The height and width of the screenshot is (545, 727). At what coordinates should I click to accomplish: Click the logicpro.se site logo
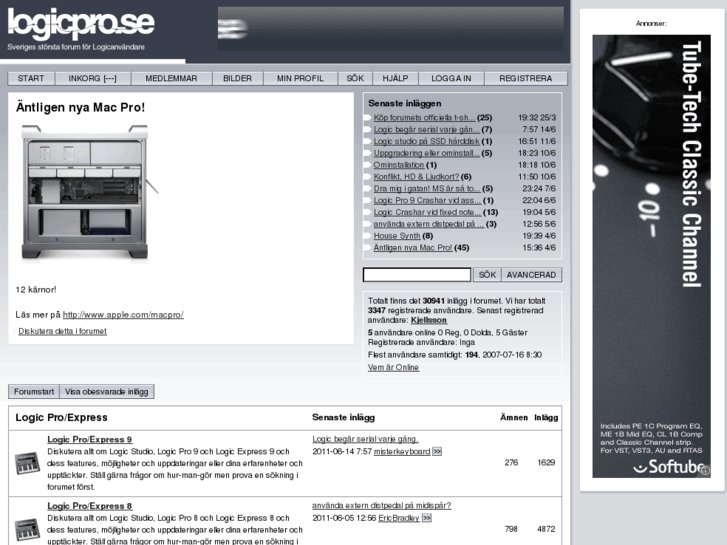coord(81,25)
